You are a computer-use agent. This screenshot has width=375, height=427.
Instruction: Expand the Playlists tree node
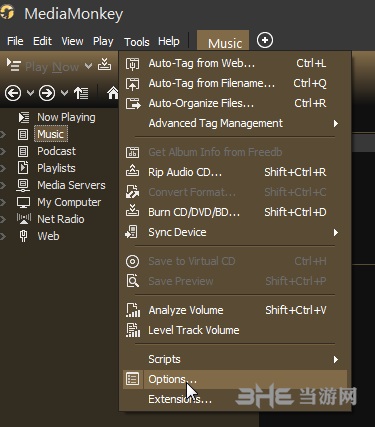coord(3,168)
